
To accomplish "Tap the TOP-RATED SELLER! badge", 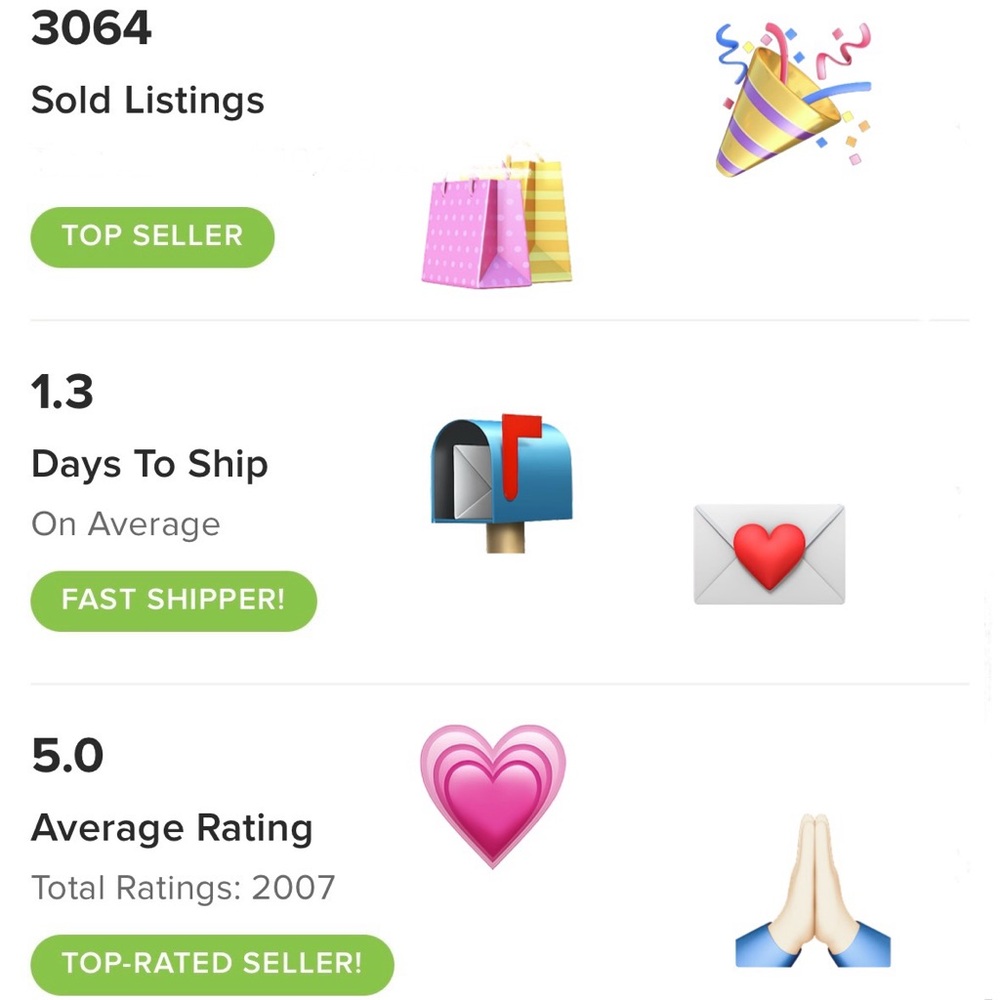I will pos(212,964).
